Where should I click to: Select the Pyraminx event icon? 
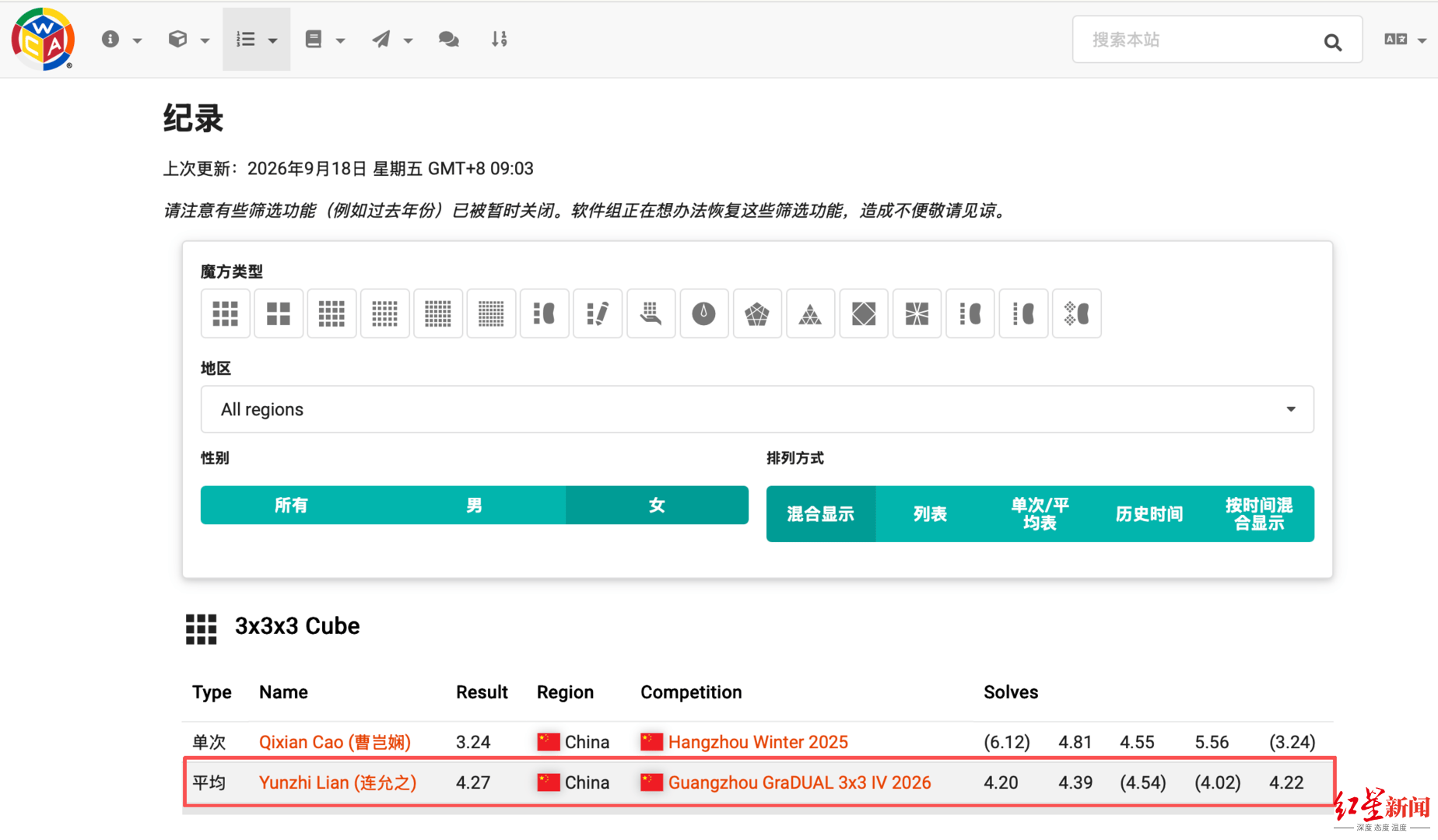[810, 313]
